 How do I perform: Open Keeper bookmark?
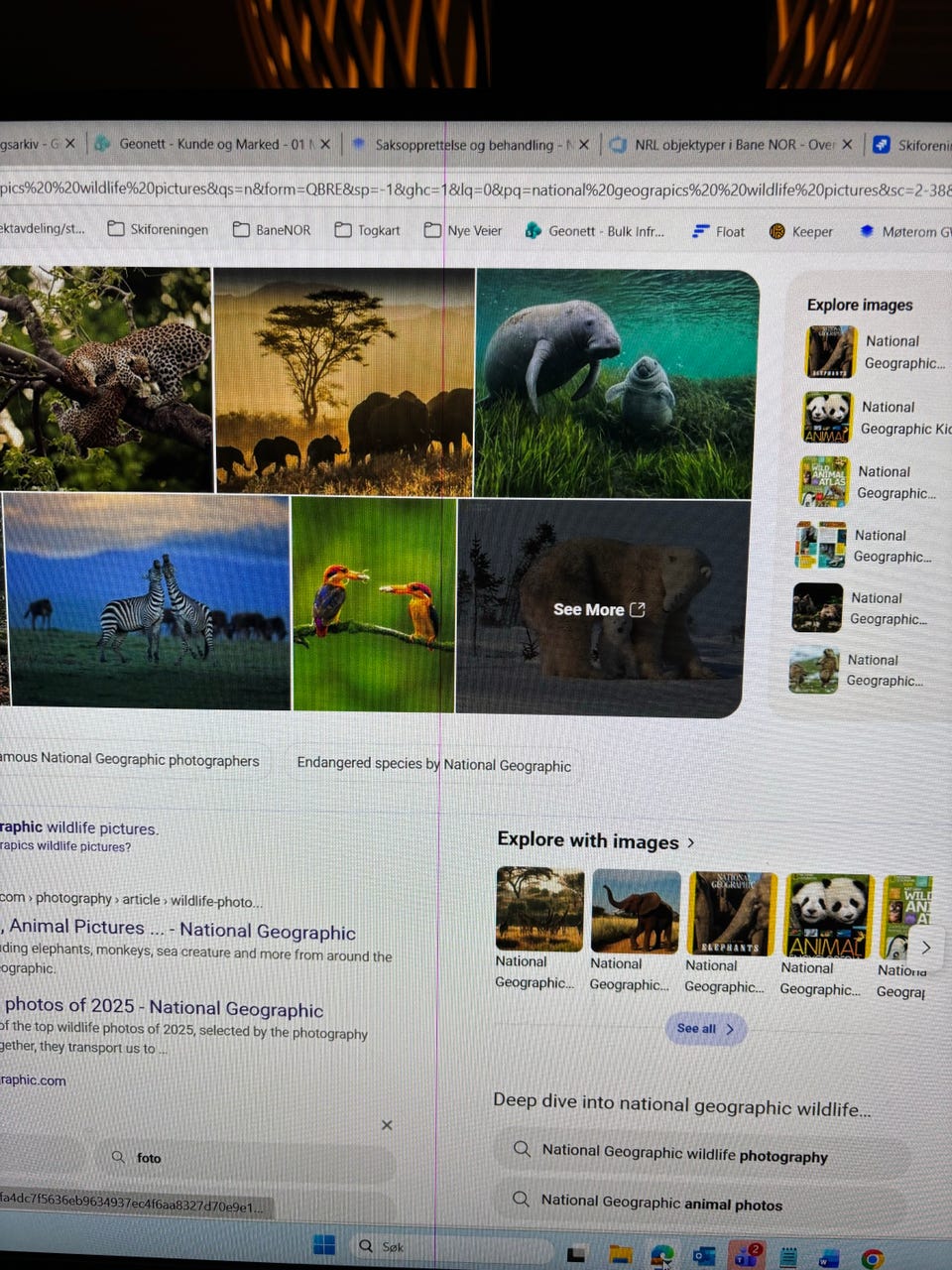800,231
